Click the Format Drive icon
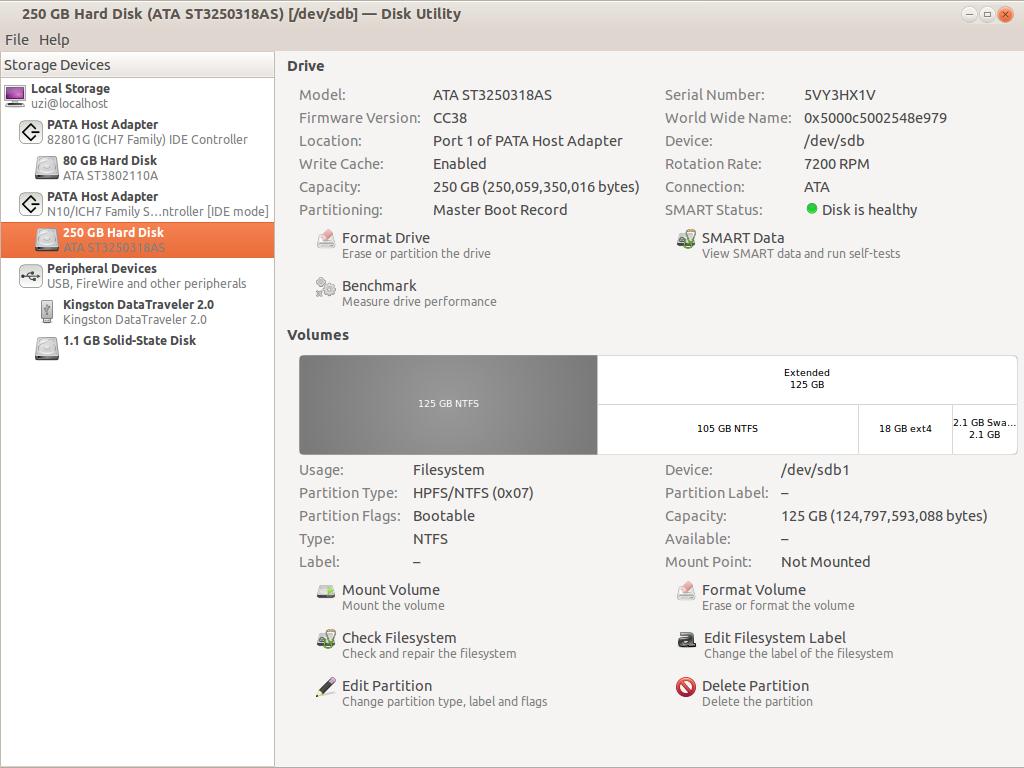The height and width of the screenshot is (768, 1024). [326, 239]
